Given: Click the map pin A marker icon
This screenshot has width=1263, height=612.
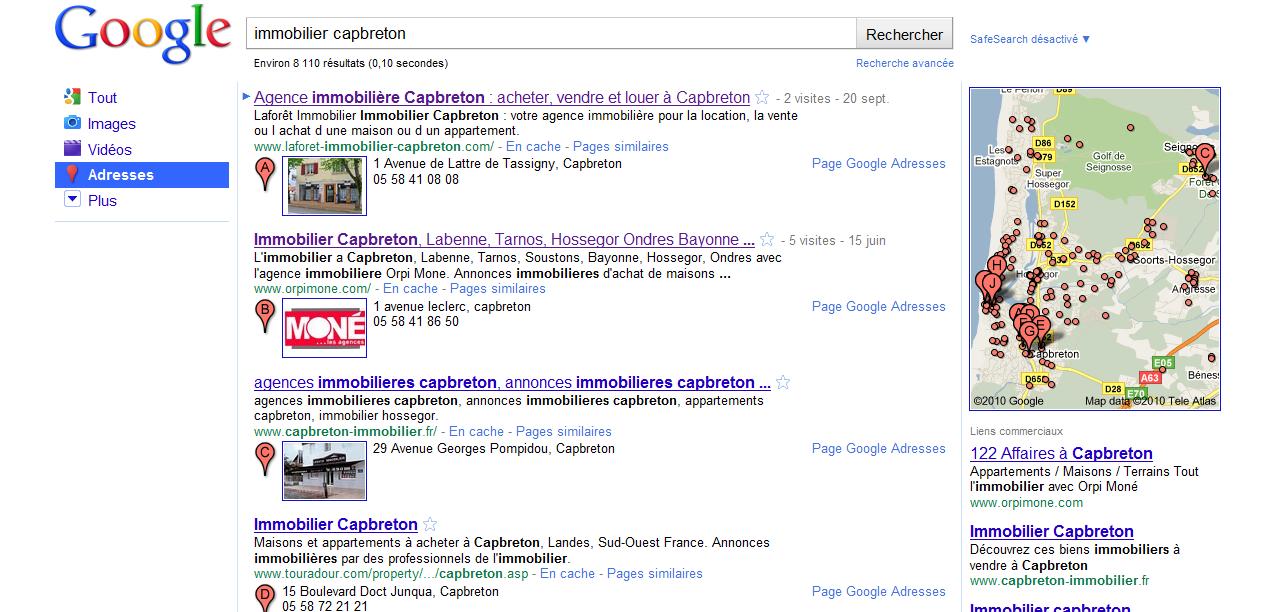Looking at the screenshot, I should pyautogui.click(x=265, y=172).
